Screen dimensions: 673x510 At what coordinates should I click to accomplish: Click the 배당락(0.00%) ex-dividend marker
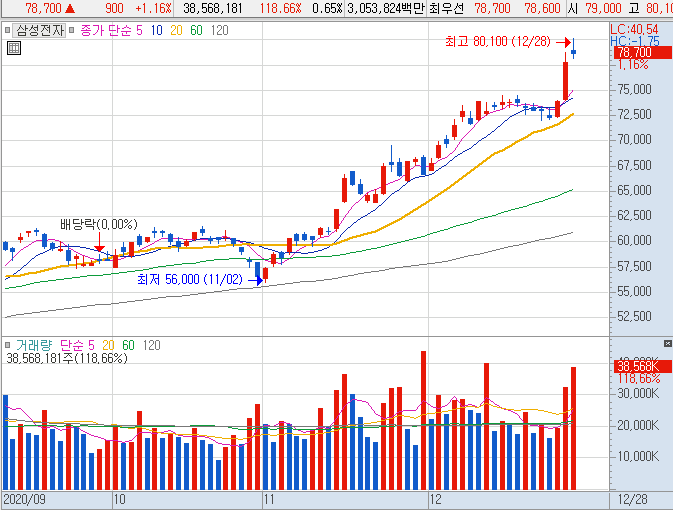coord(99,224)
